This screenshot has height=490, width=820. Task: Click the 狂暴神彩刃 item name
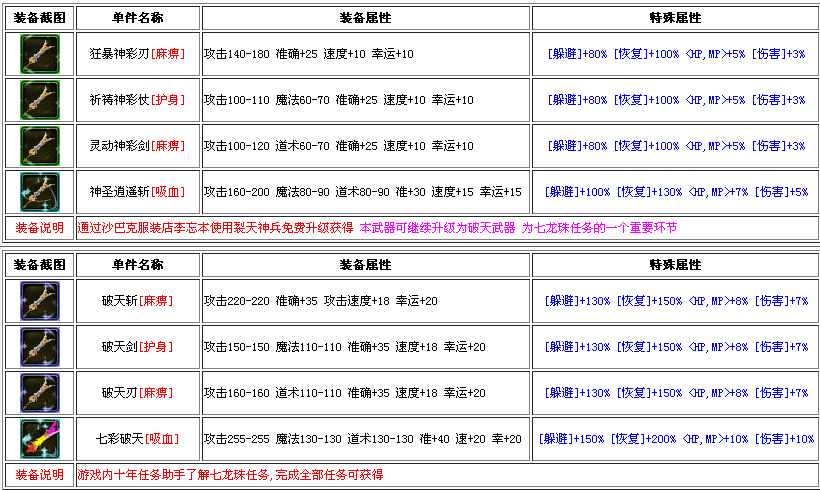(120, 54)
